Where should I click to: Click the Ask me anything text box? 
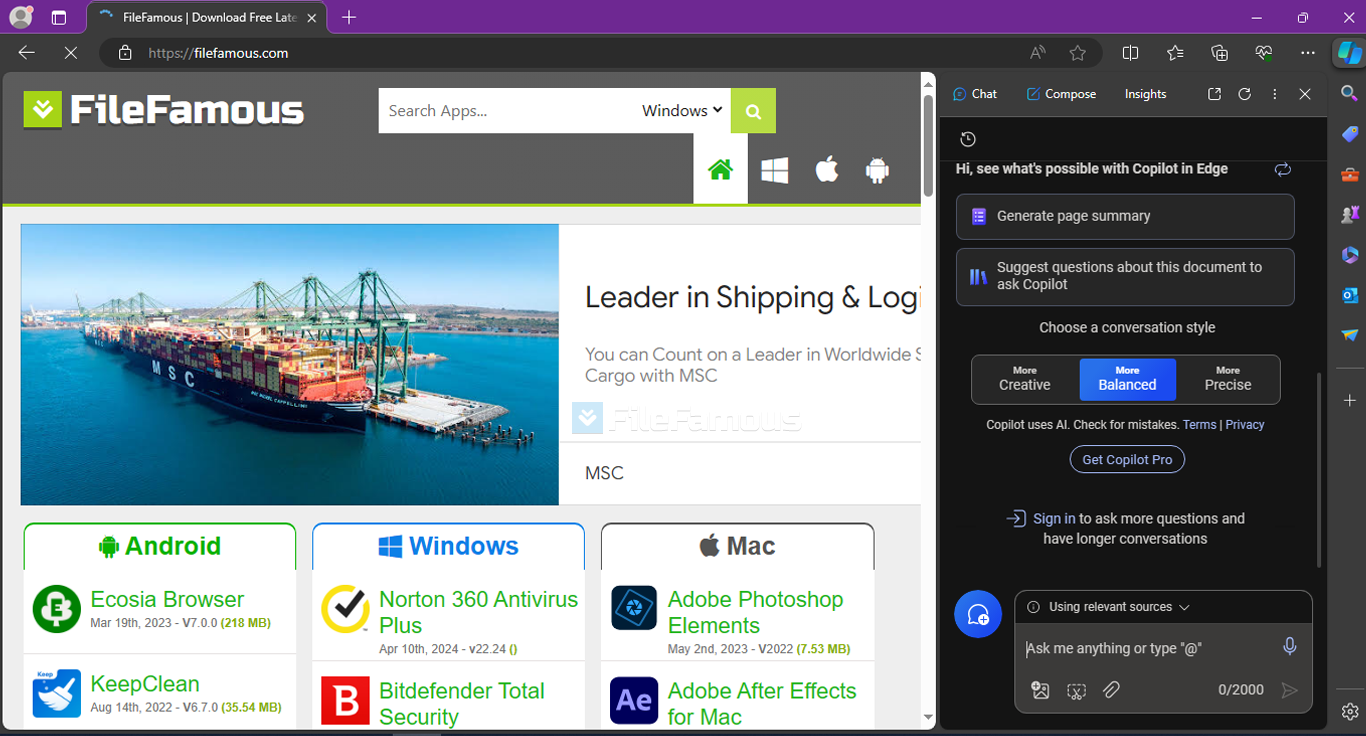(x=1150, y=648)
